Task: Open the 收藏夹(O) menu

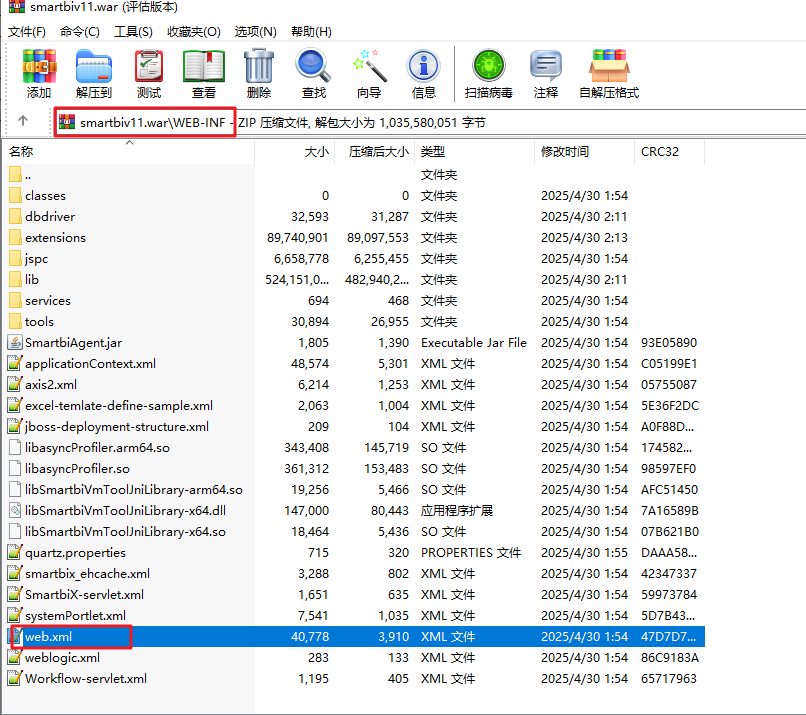Action: [194, 32]
